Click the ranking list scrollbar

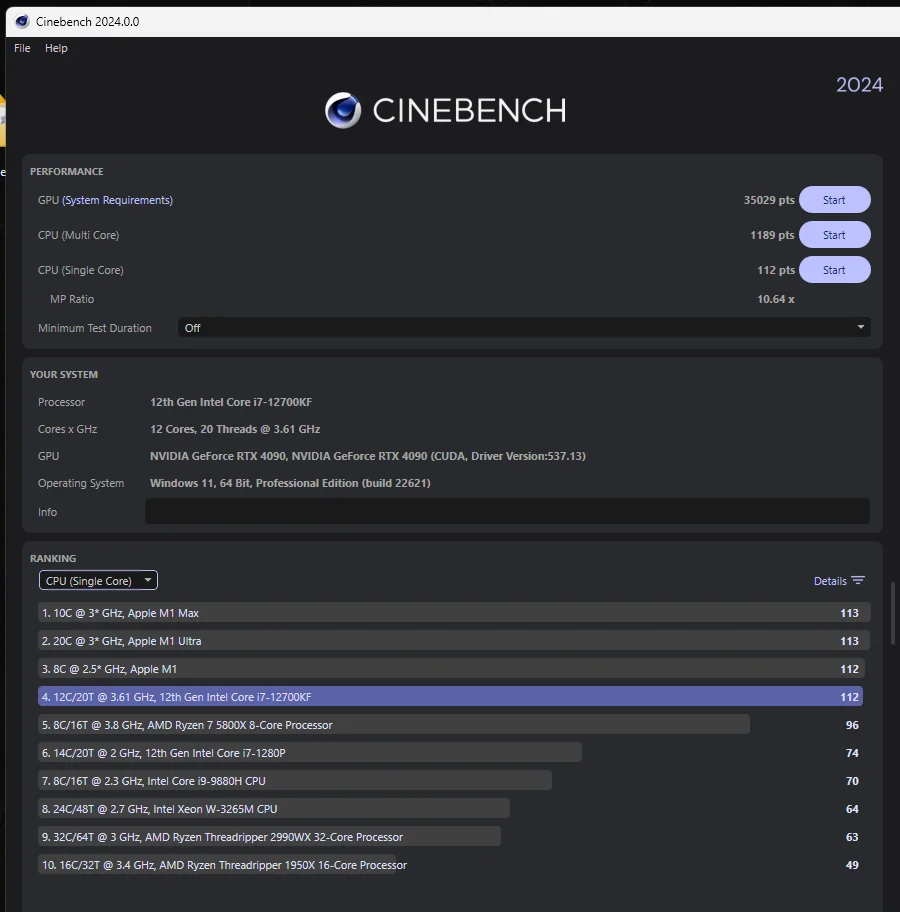click(893, 613)
